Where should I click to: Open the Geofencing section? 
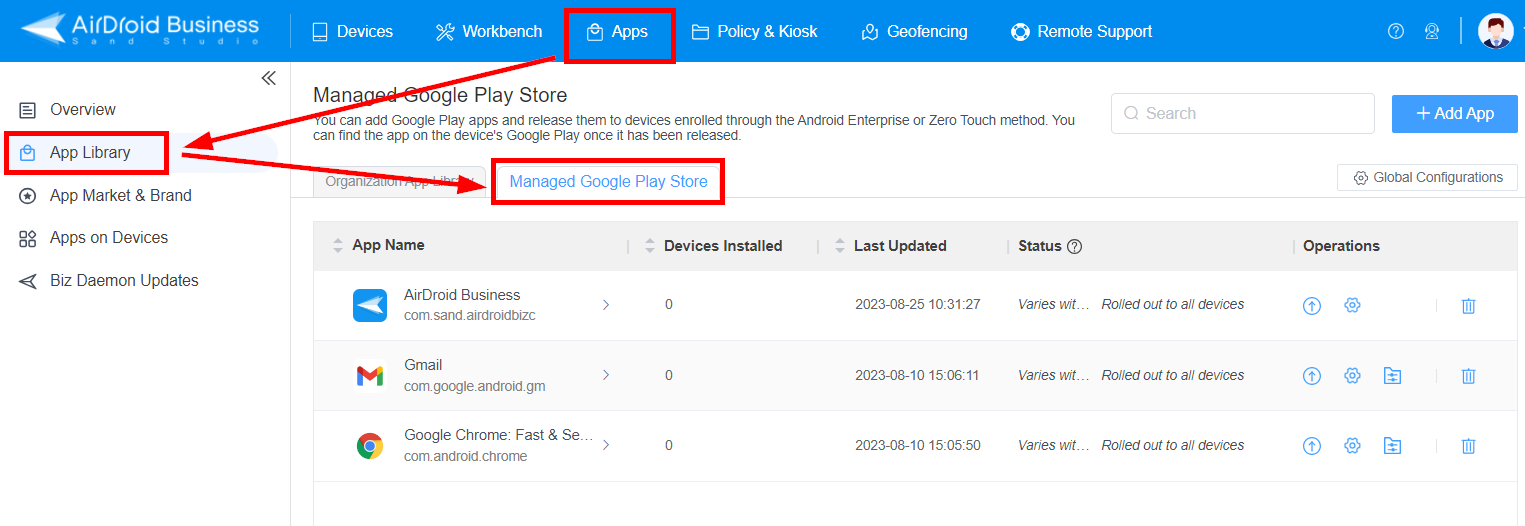[x=915, y=31]
